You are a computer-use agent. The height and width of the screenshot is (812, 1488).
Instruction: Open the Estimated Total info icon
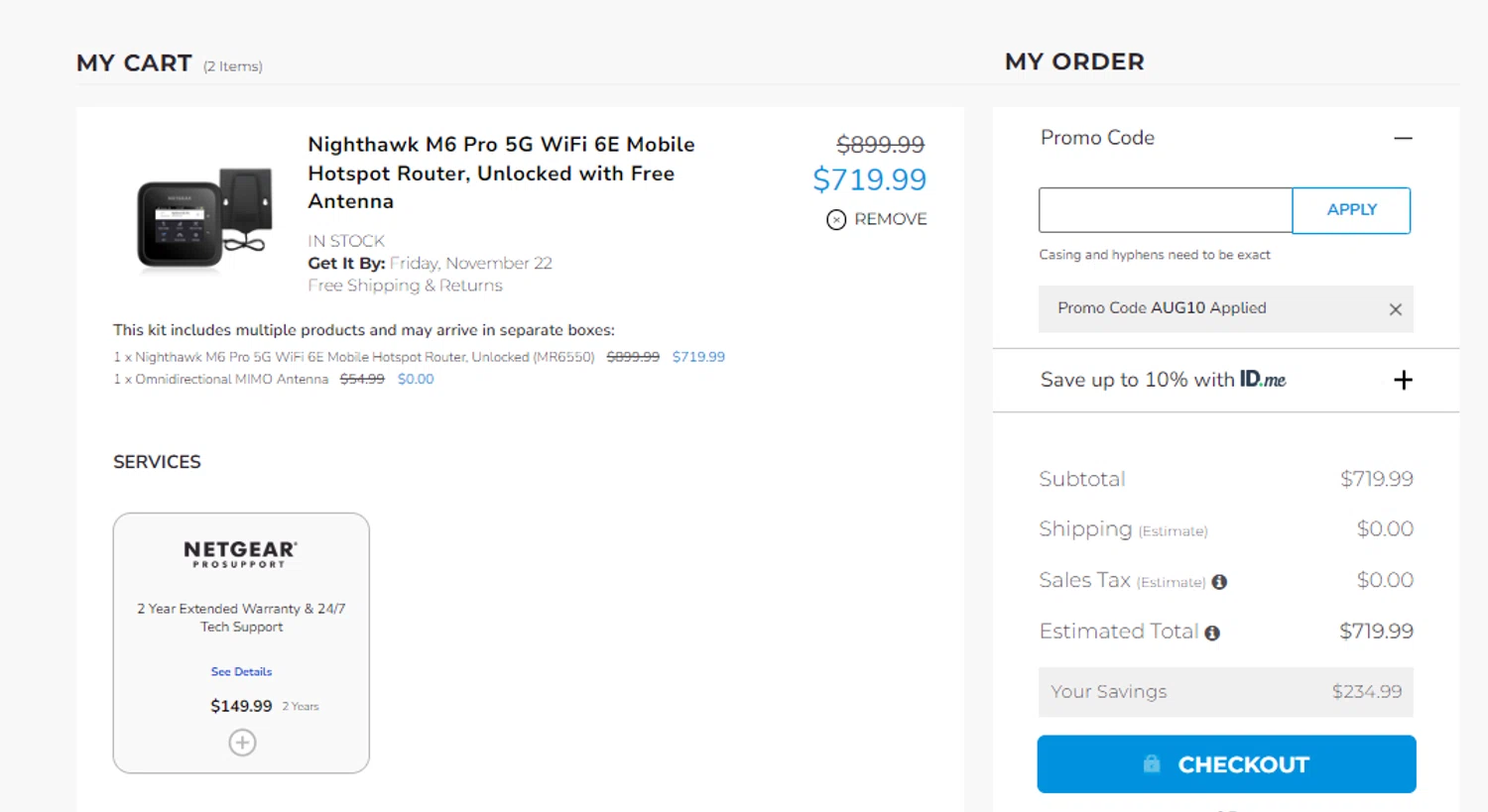(x=1212, y=633)
